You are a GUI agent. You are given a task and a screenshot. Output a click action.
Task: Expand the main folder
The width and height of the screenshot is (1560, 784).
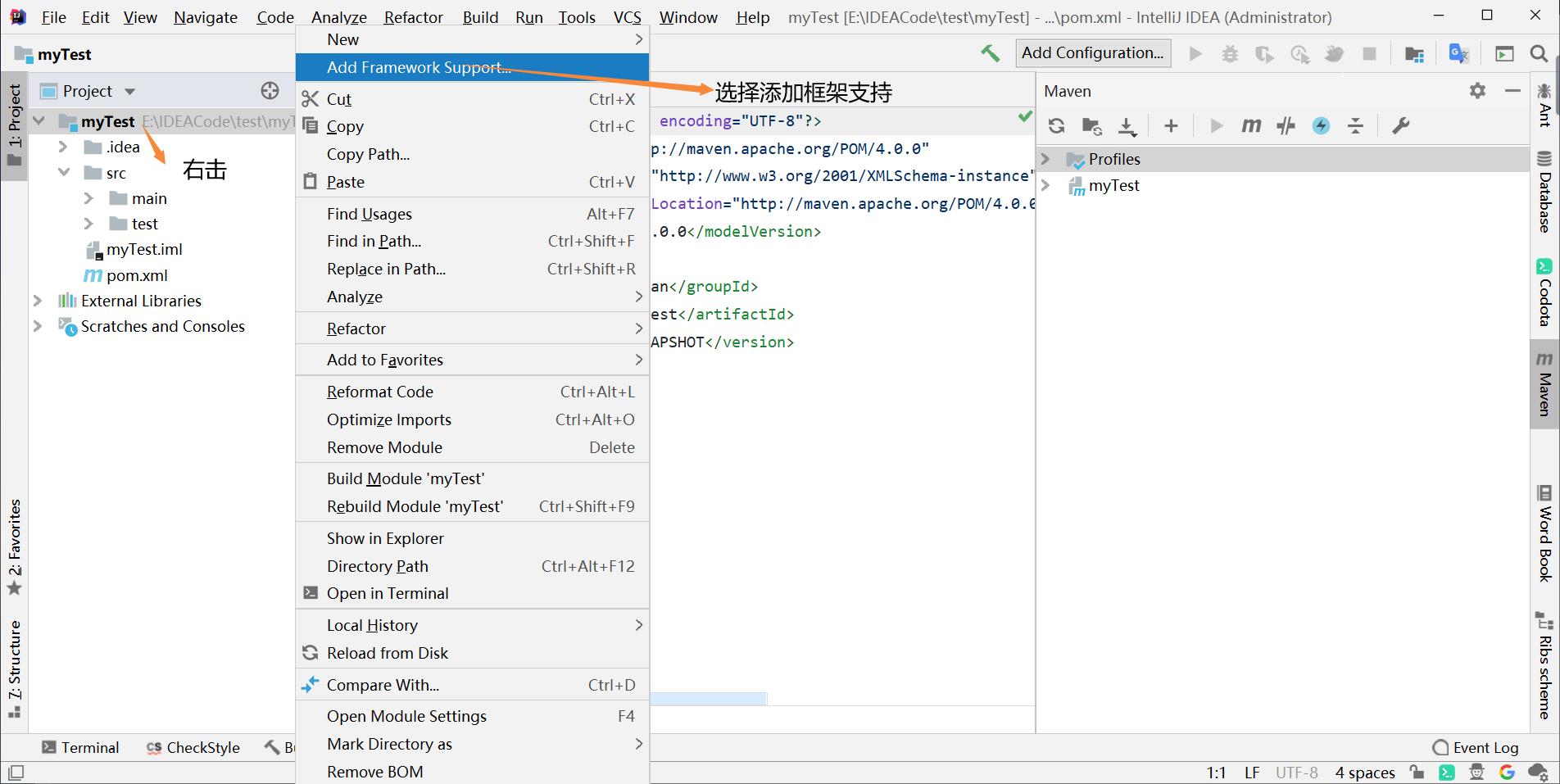tap(88, 198)
